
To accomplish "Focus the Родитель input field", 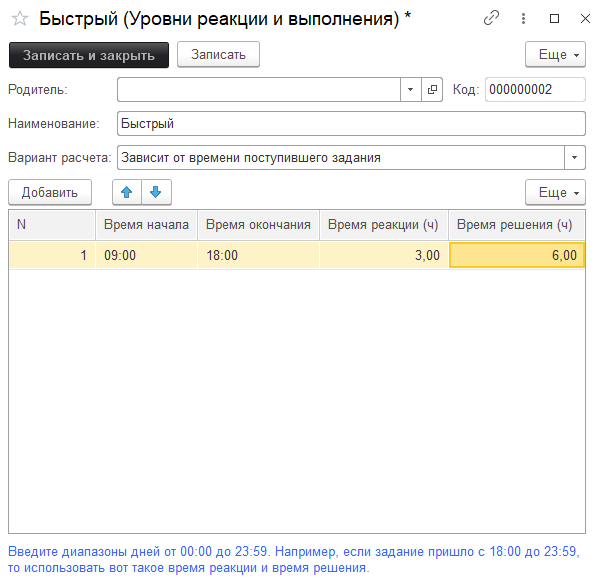I will coord(259,89).
